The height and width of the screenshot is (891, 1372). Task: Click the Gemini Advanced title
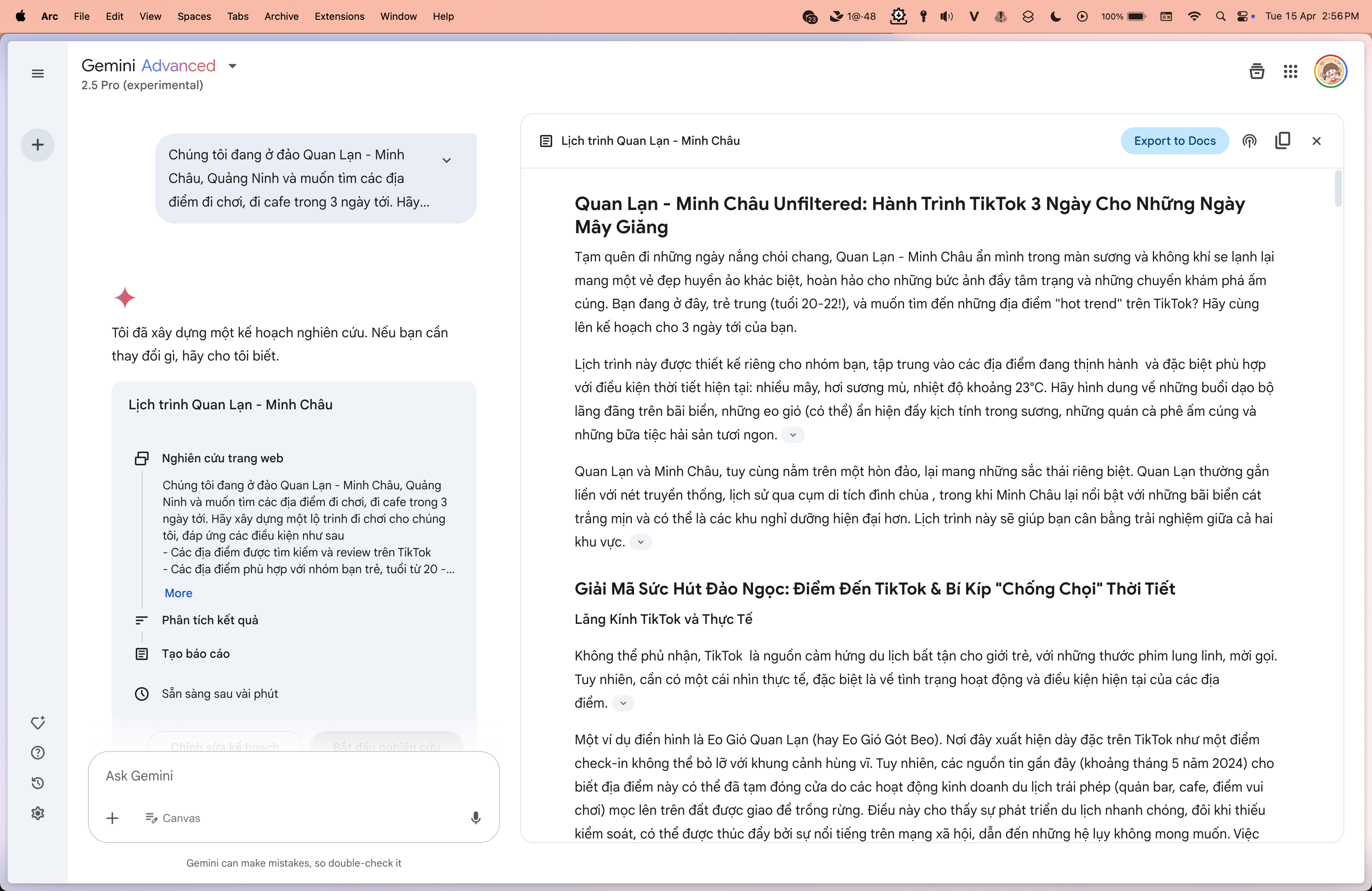149,66
